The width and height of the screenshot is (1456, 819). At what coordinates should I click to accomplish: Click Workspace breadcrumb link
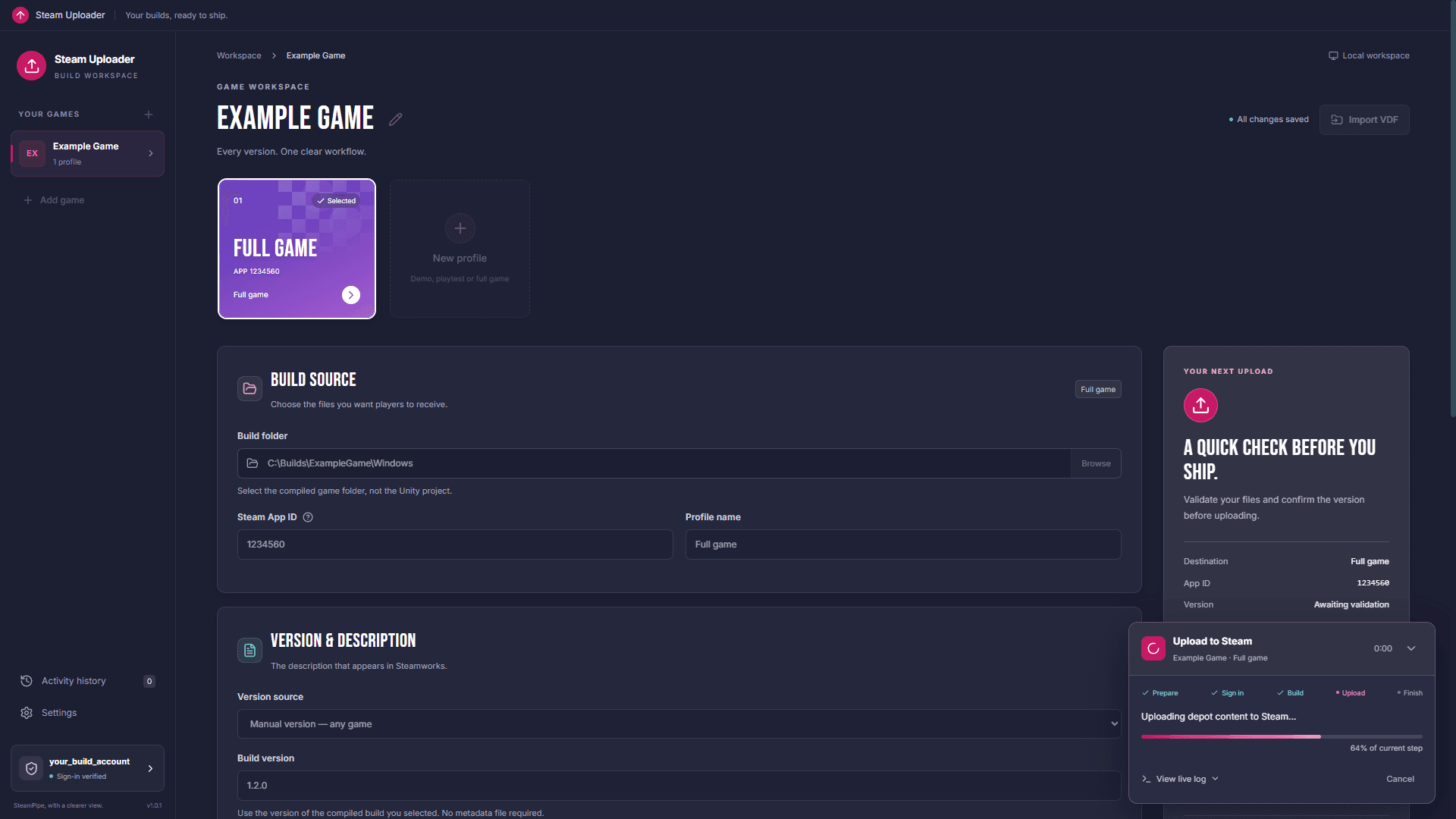239,55
